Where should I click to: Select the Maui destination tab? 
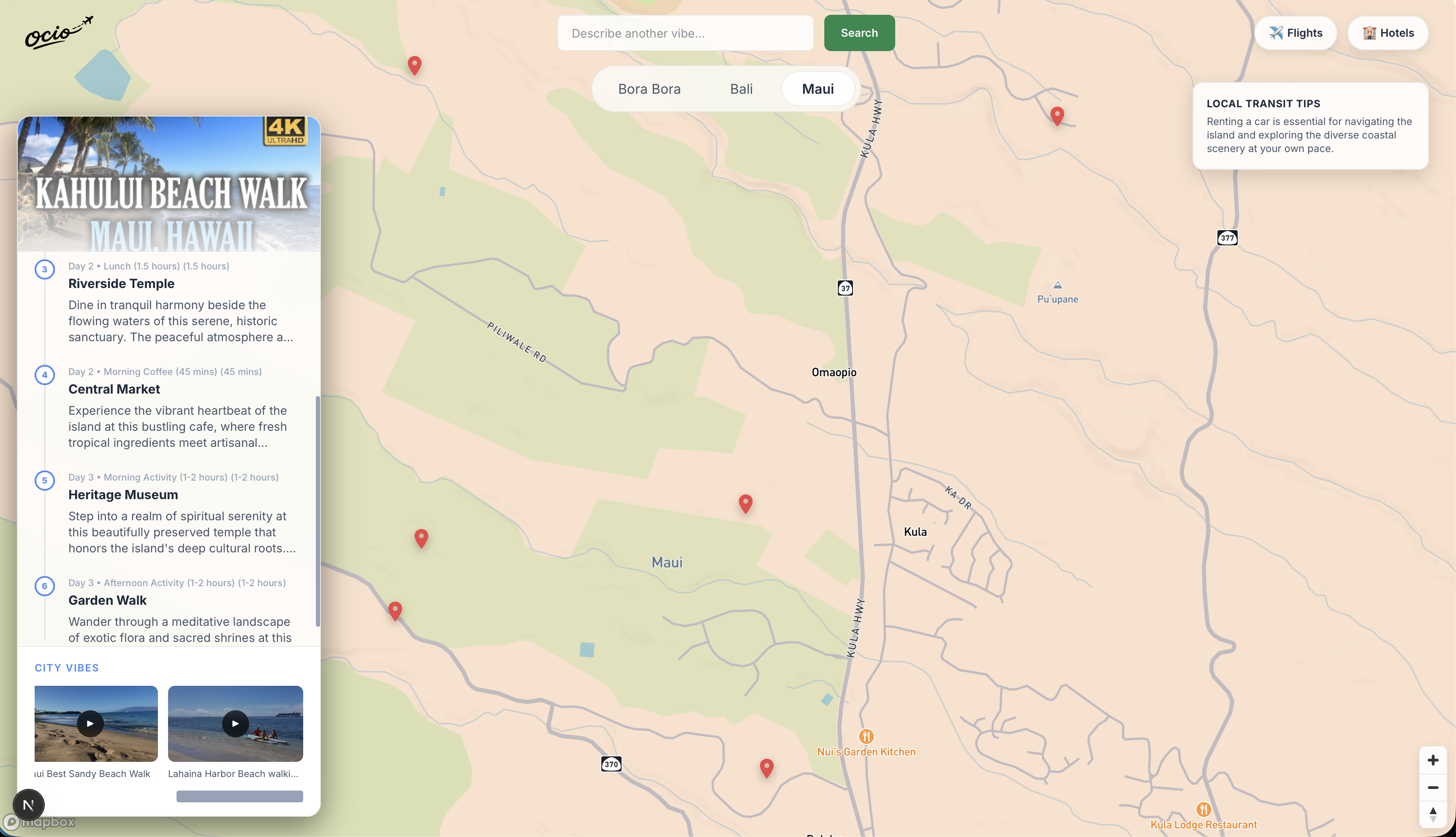click(818, 89)
